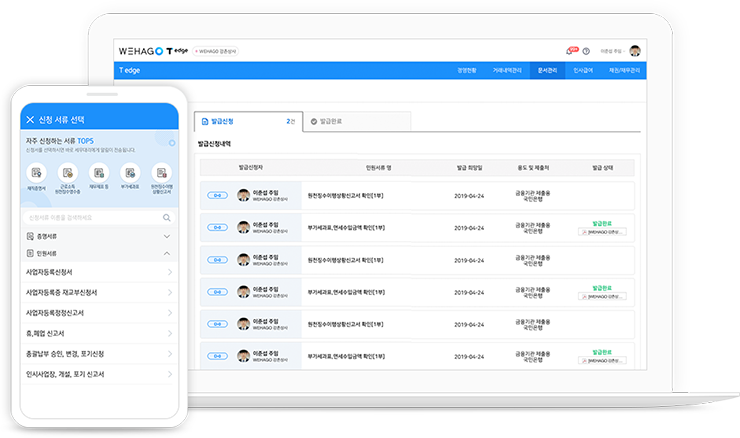Tap the 근로소득 원천징수영수증 shortcut icon
This screenshot has height=438, width=740.
tap(67, 173)
